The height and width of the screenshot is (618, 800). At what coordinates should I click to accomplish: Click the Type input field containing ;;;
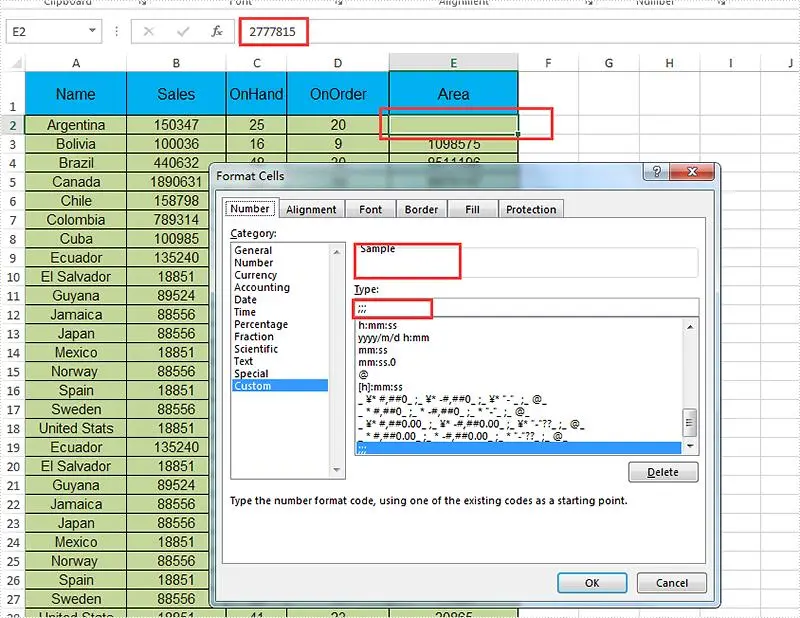click(x=526, y=308)
